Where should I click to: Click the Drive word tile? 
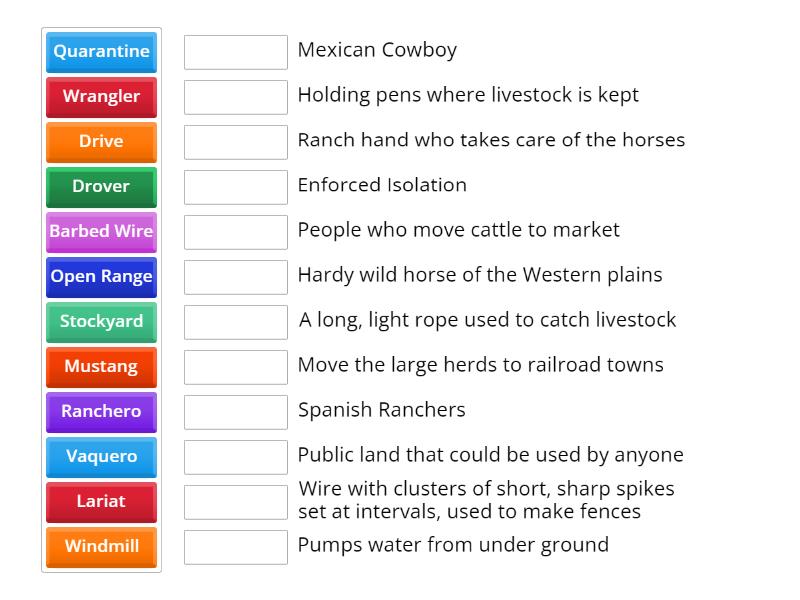pyautogui.click(x=101, y=142)
